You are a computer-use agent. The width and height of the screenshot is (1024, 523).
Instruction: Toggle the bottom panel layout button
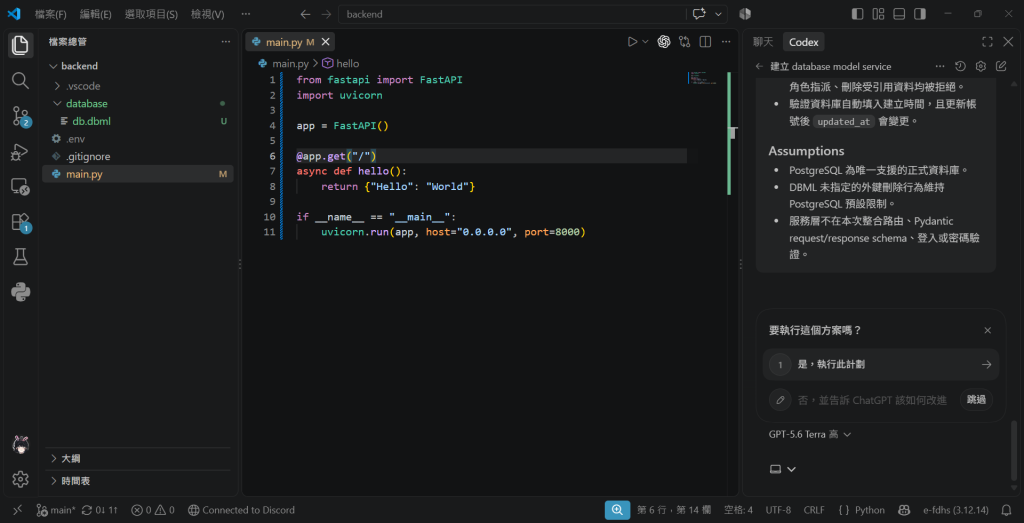click(x=899, y=14)
